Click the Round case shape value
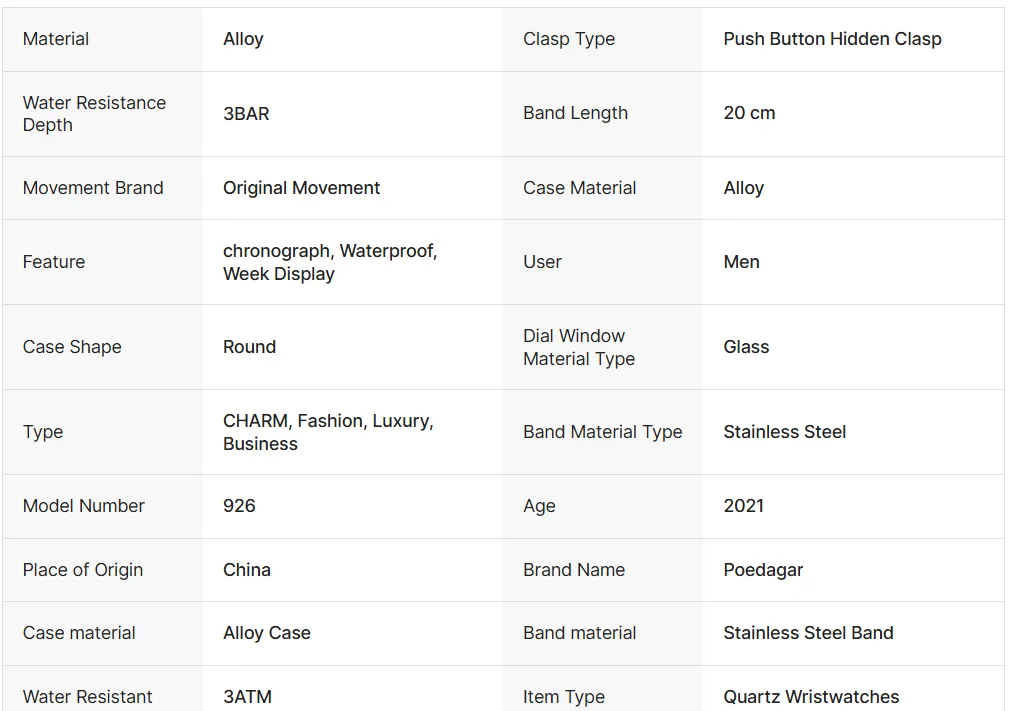The width and height of the screenshot is (1015, 711). 249,347
